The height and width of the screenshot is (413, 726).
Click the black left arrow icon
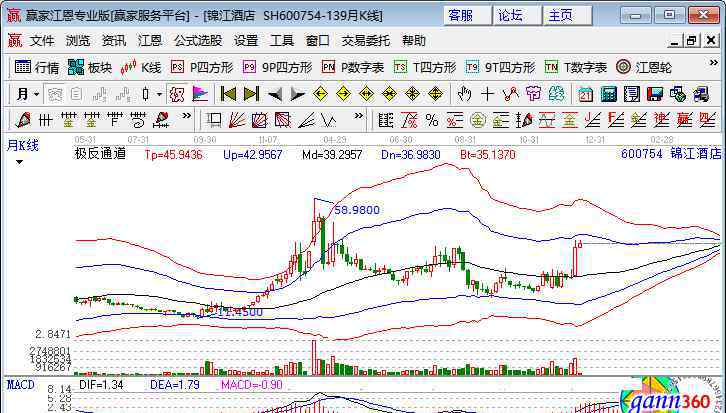(275, 95)
